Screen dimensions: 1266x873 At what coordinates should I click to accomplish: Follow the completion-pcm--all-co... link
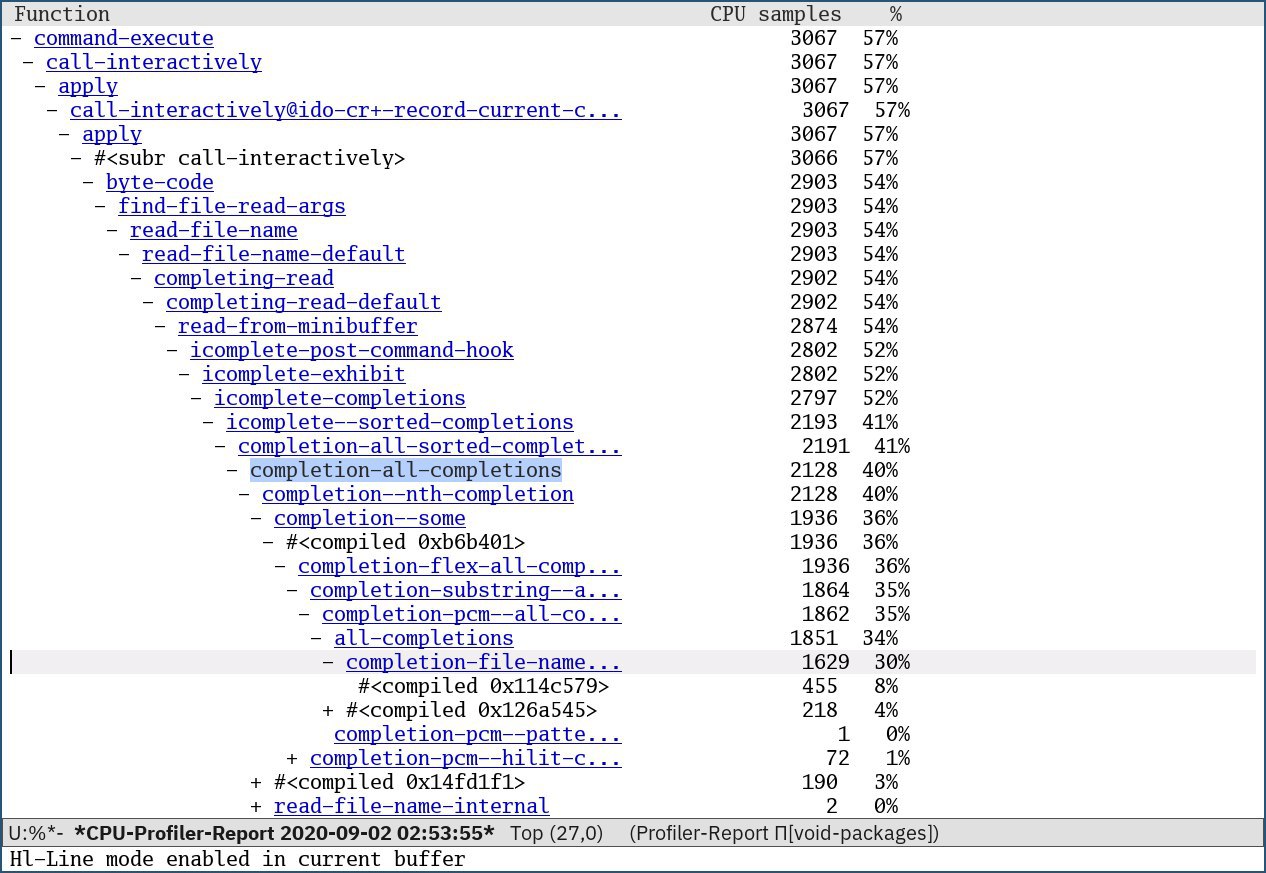[472, 614]
